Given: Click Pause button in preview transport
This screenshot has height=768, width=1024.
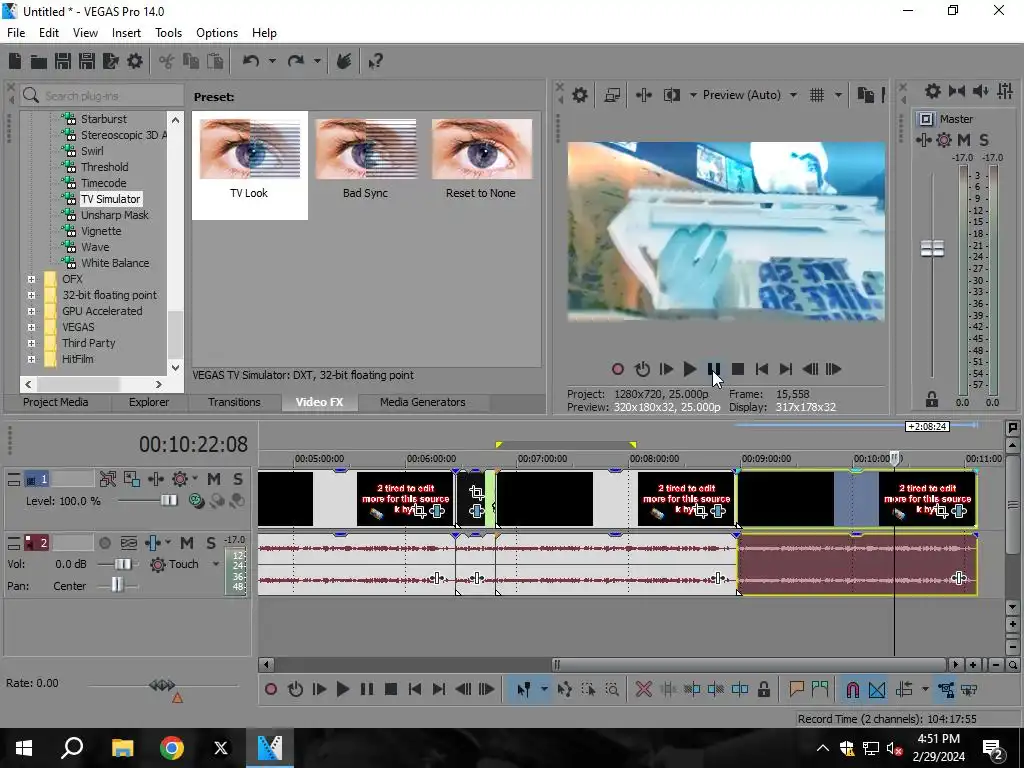Looking at the screenshot, I should pyautogui.click(x=714, y=370).
